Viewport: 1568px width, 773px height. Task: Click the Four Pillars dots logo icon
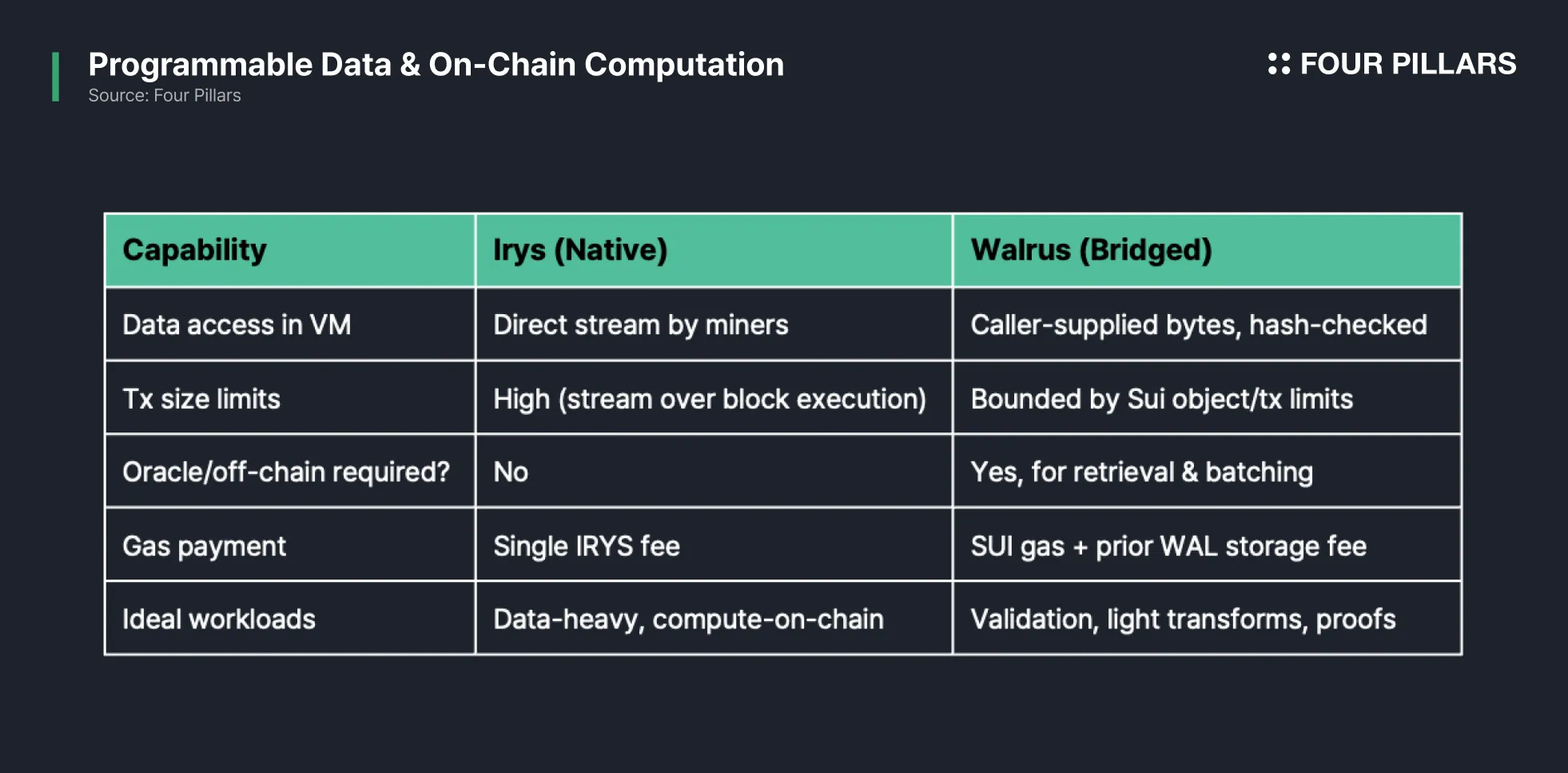[x=1279, y=64]
